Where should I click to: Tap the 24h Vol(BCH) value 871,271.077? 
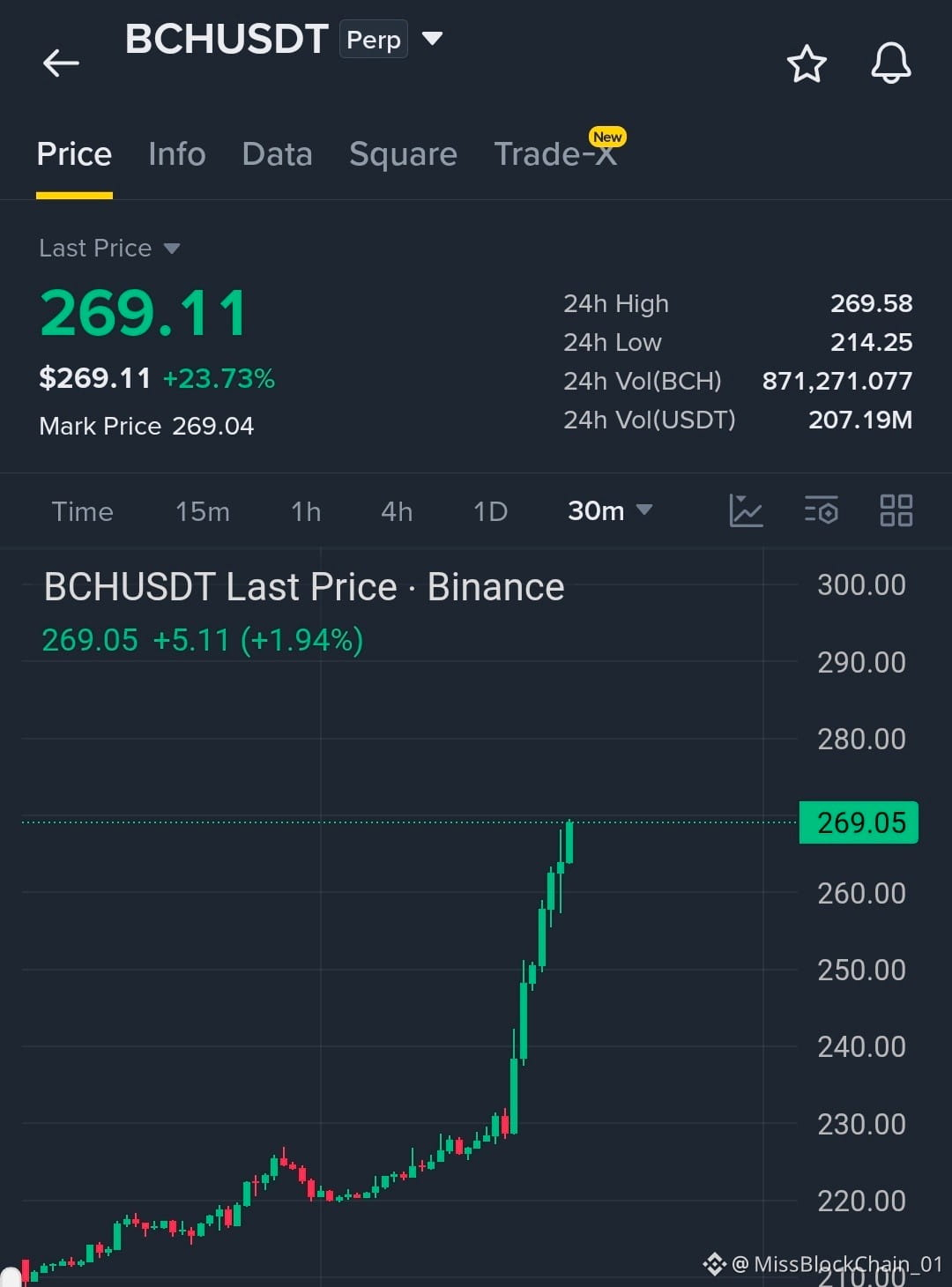tap(837, 381)
